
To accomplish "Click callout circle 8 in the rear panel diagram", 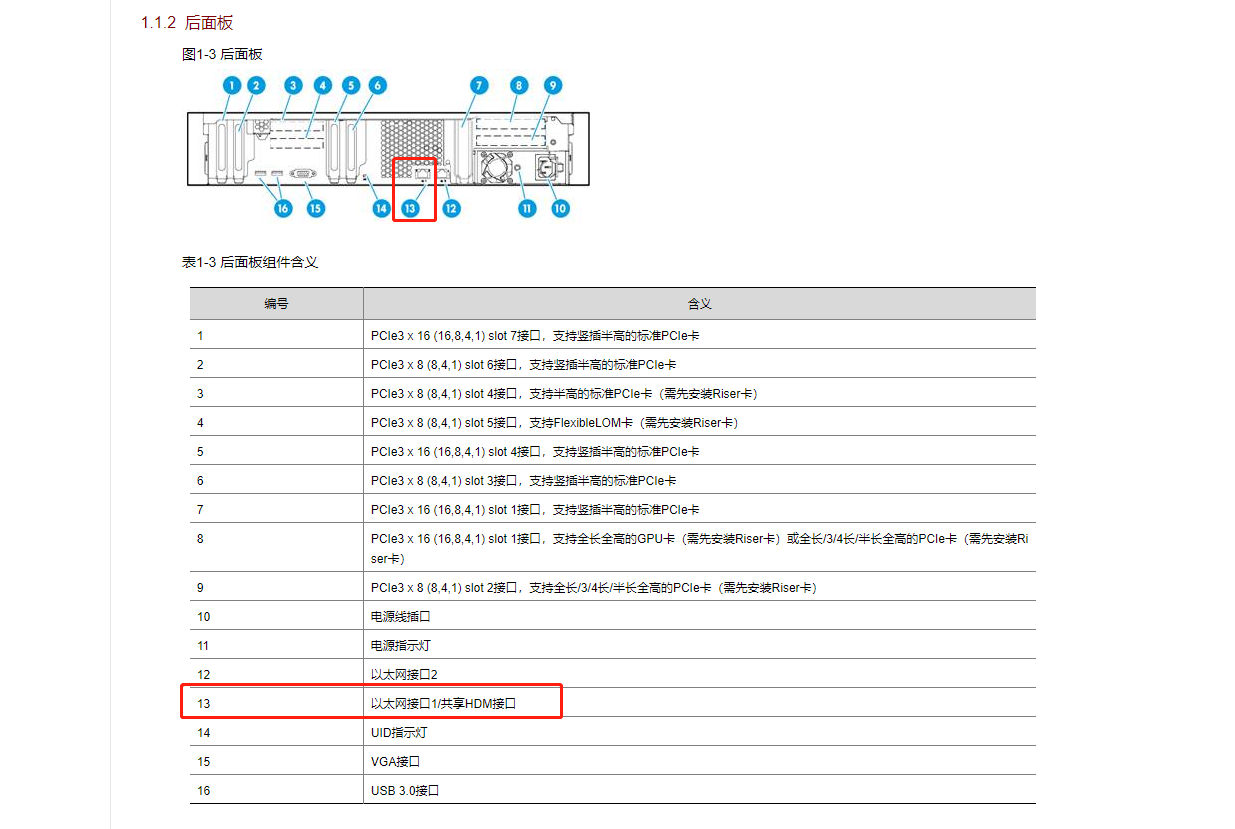I will 517,86.
